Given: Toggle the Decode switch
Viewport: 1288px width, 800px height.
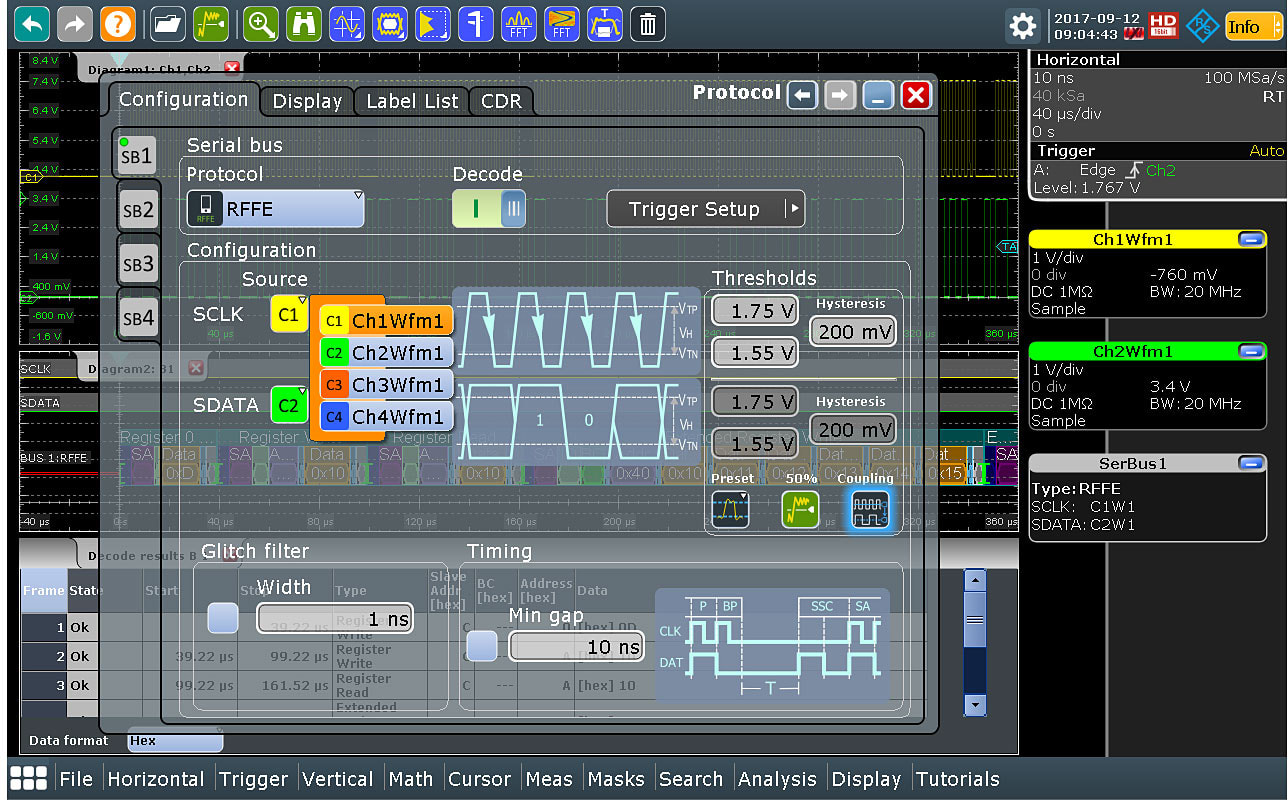Looking at the screenshot, I should tap(489, 209).
